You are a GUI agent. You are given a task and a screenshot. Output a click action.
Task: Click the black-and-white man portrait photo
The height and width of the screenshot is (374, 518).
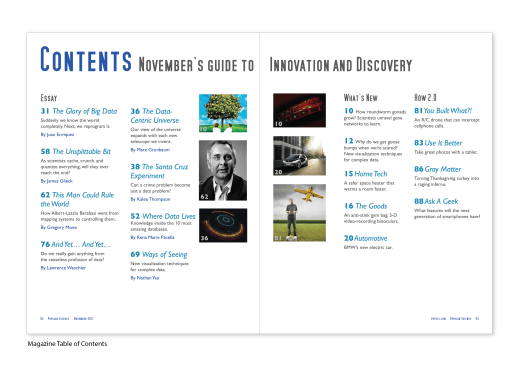[x=223, y=170]
